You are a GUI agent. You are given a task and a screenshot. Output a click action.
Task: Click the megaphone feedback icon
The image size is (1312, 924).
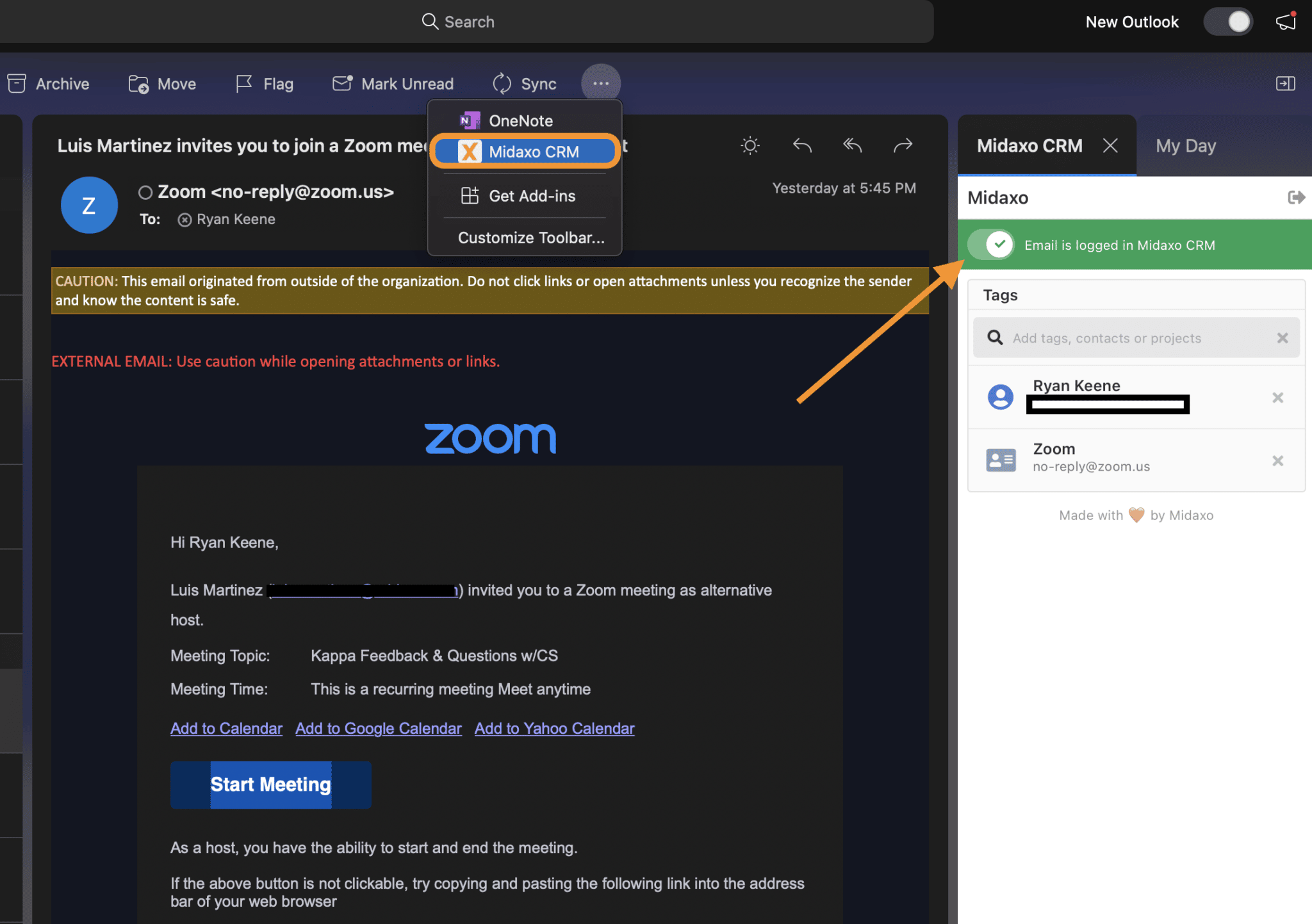(1286, 21)
